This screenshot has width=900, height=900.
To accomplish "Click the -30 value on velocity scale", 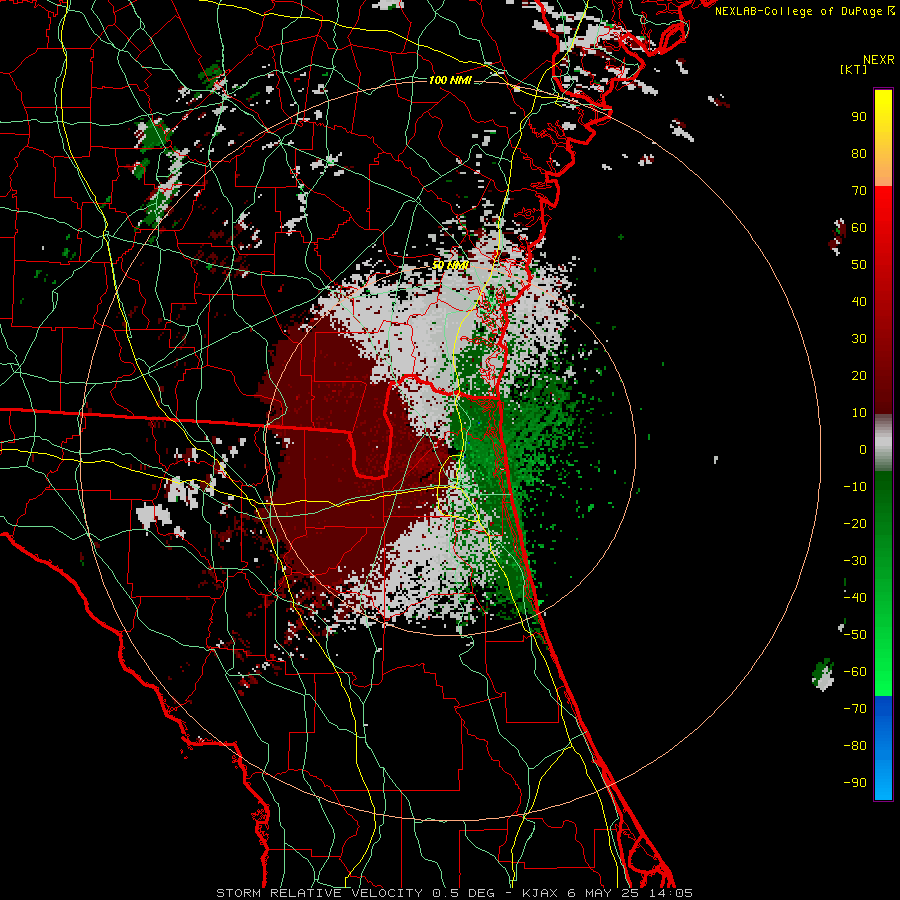I will coord(855,561).
